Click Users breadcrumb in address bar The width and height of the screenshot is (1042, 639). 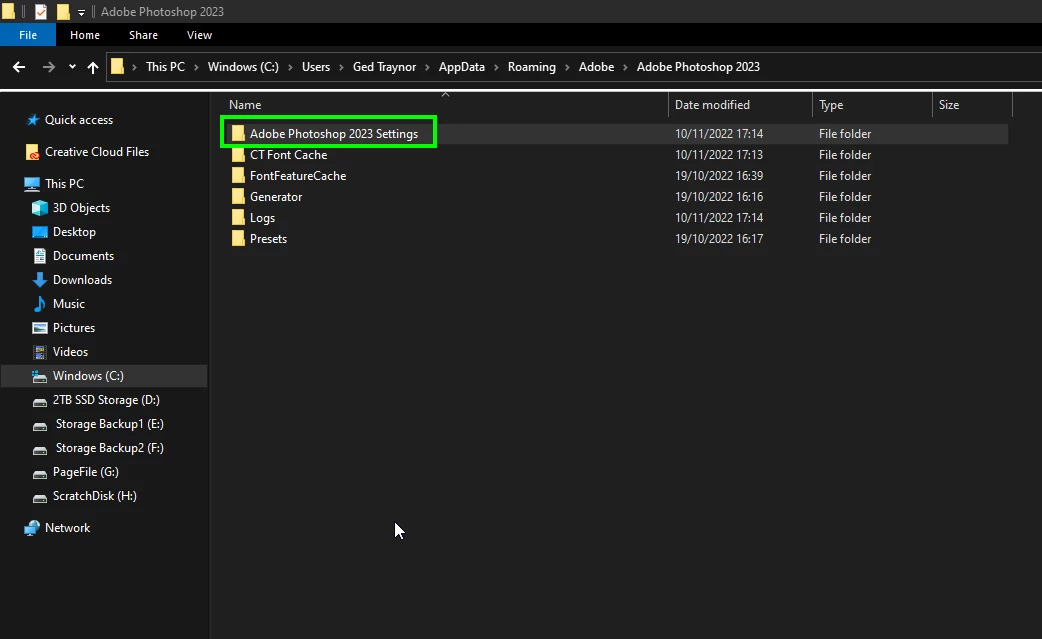point(316,67)
